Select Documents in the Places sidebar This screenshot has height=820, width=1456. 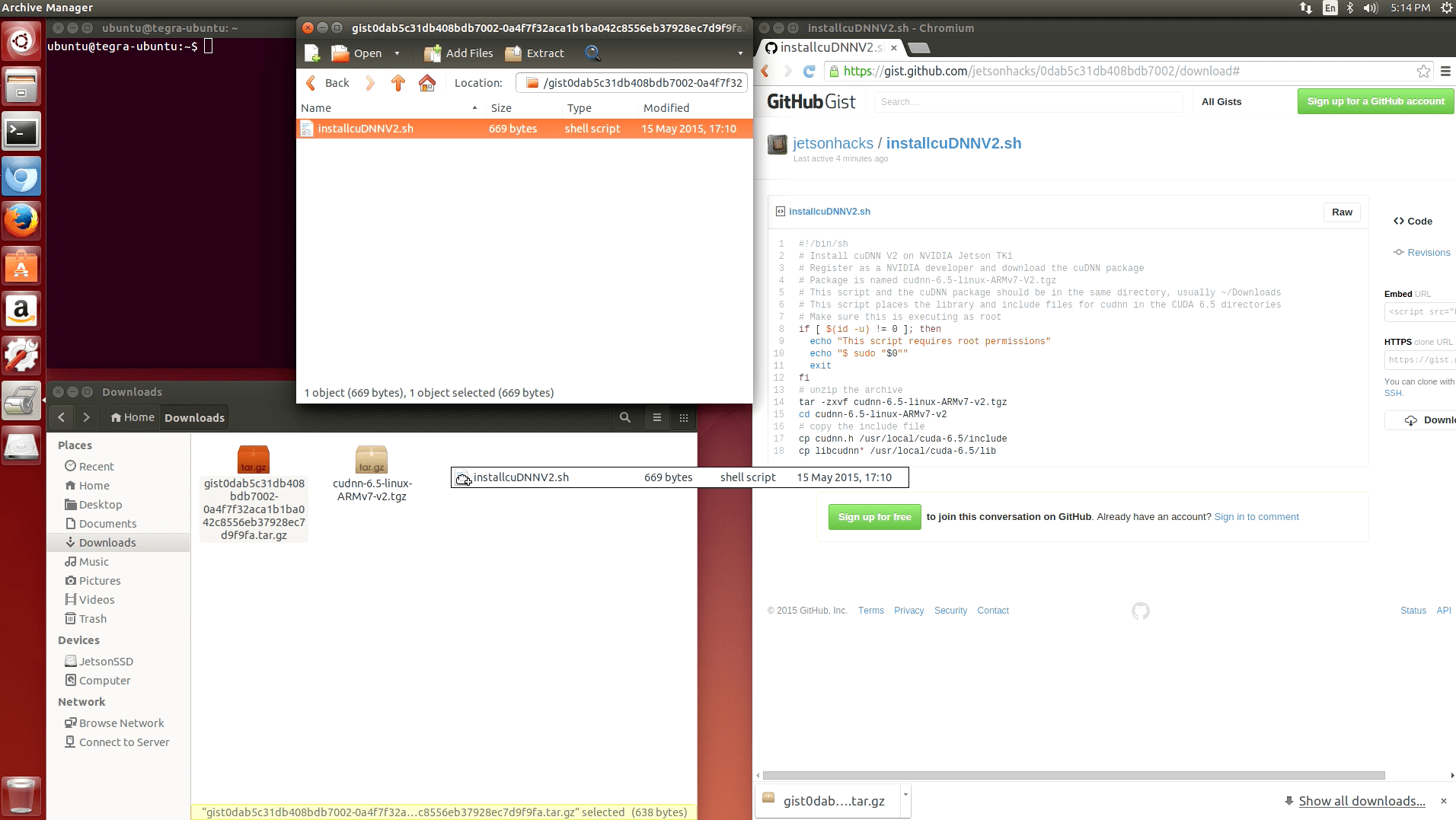[x=107, y=524]
